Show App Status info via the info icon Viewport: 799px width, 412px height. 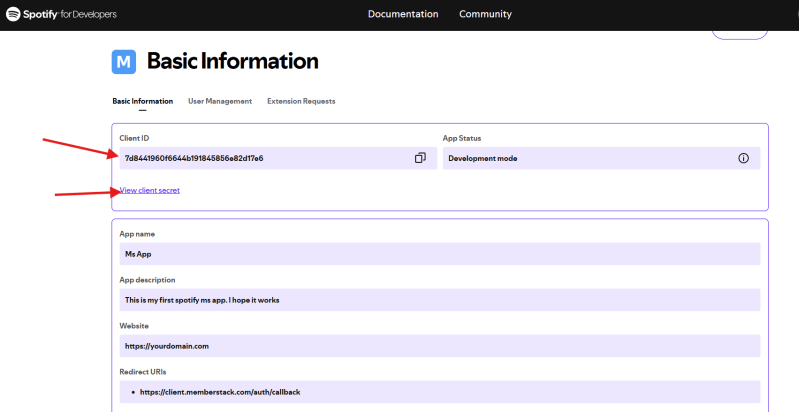[743, 158]
